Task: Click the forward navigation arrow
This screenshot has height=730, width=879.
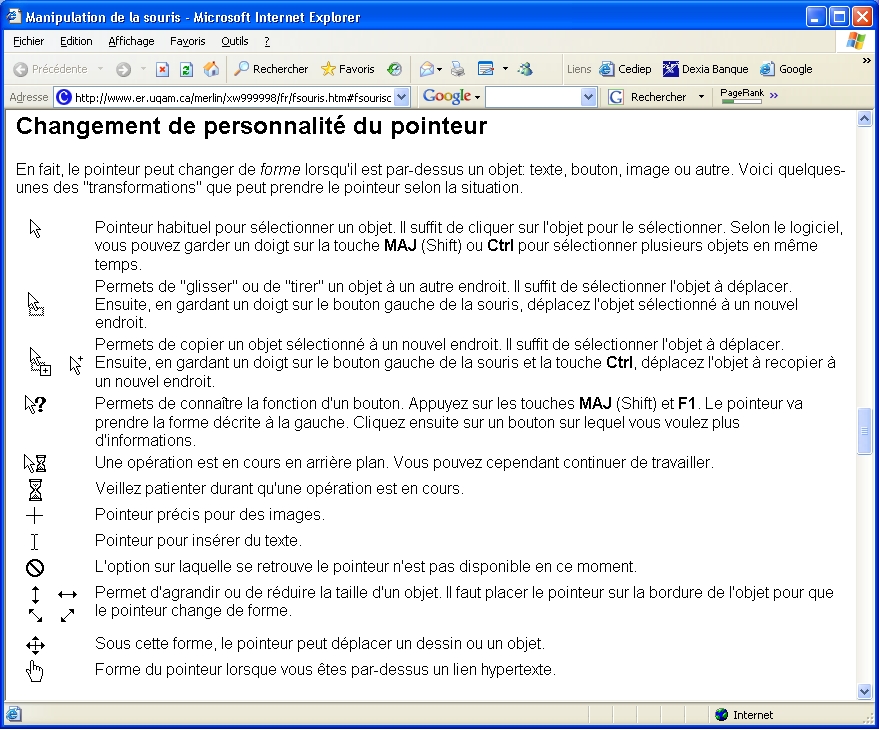Action: coord(123,69)
